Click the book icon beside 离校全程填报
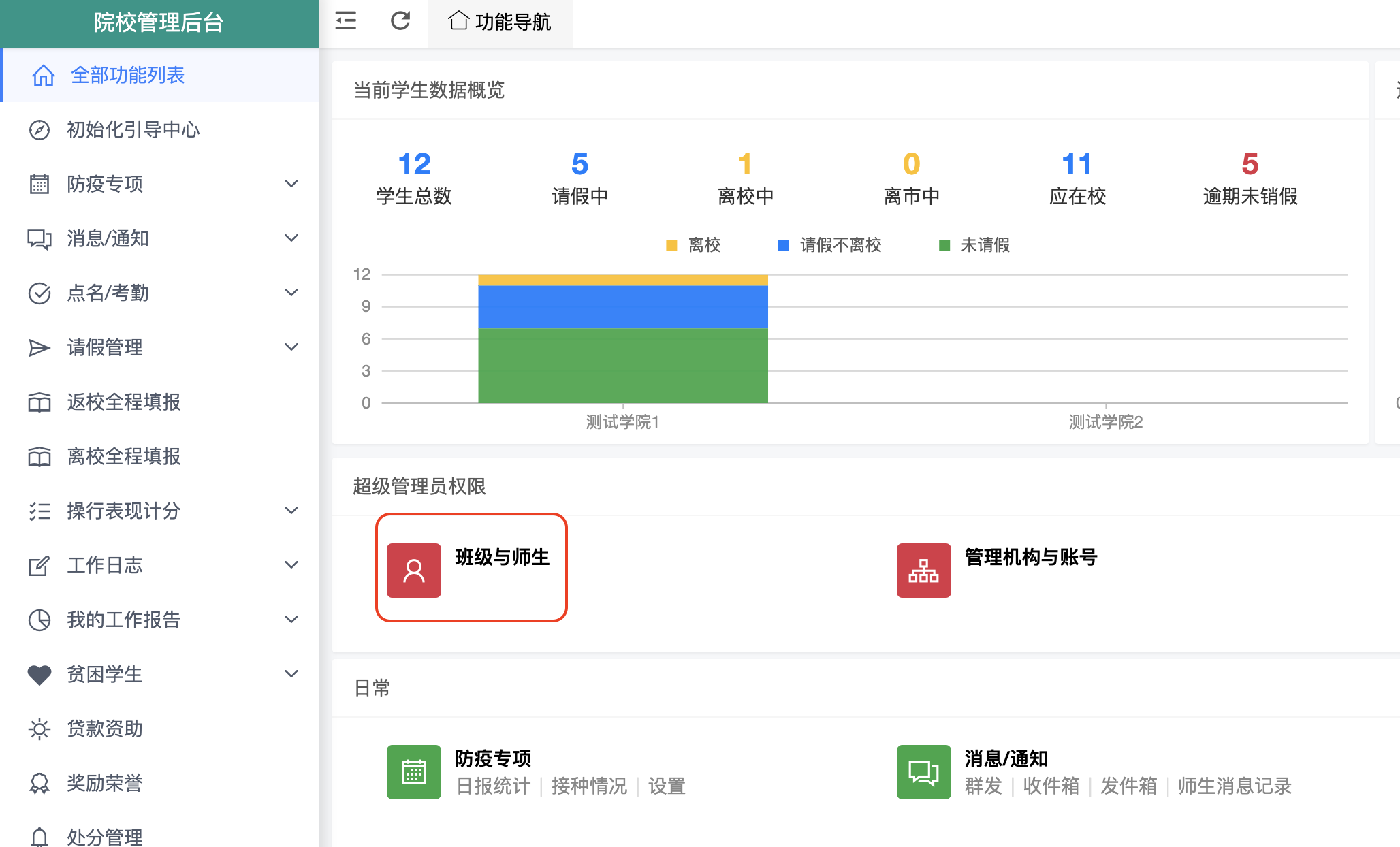1400x847 pixels. coord(39,457)
